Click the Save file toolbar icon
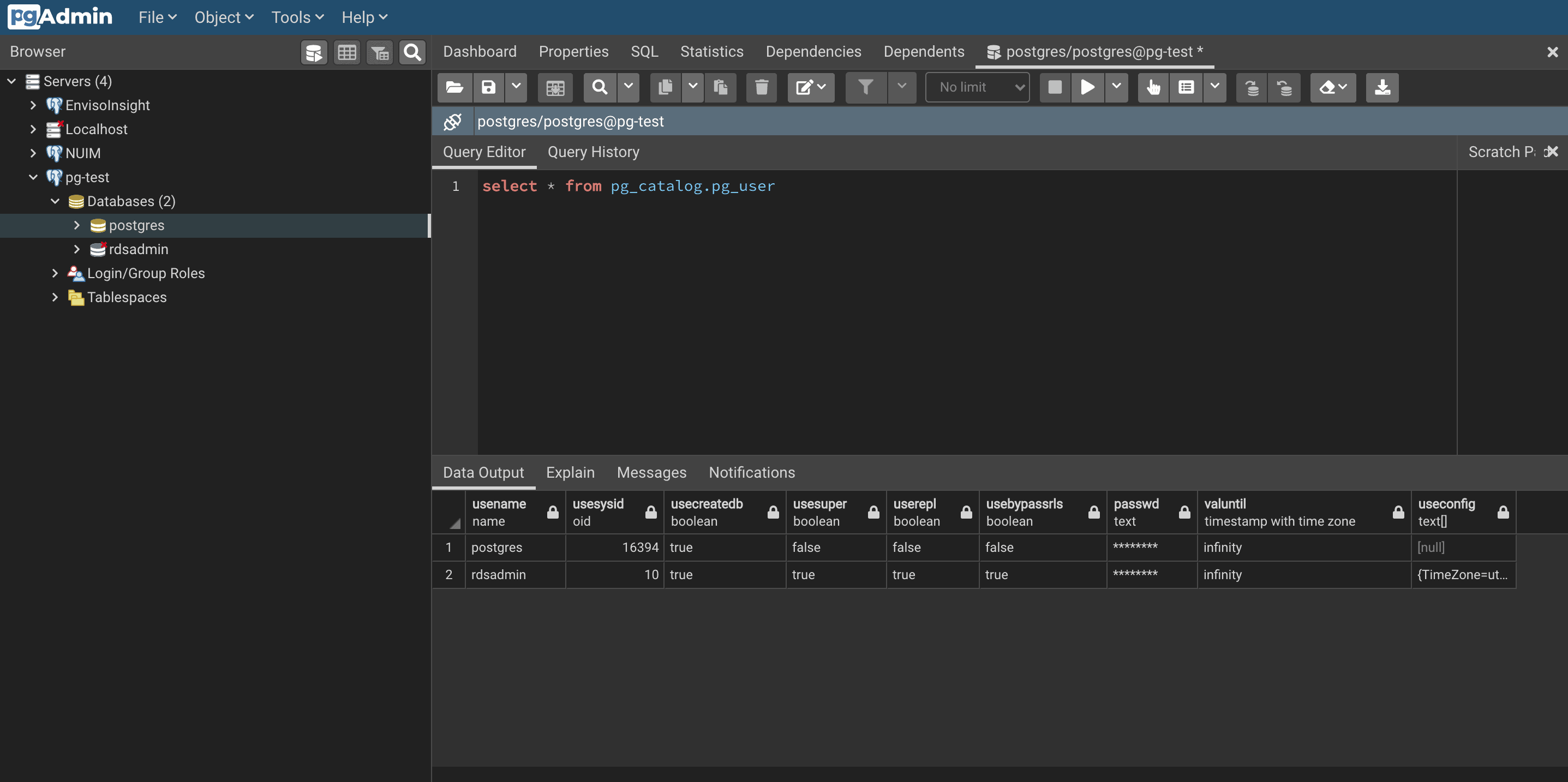The width and height of the screenshot is (1568, 782). [488, 88]
